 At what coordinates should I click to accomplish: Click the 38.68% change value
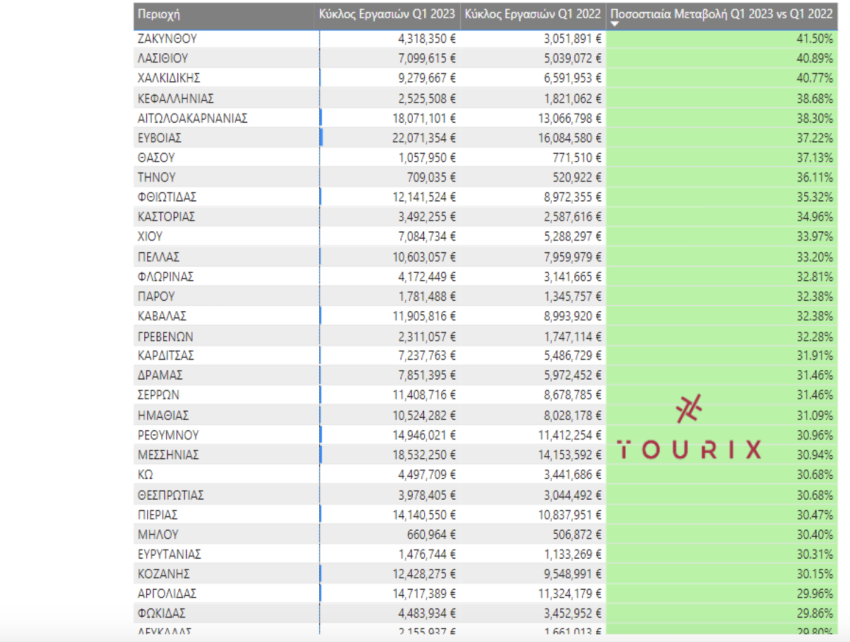tap(815, 99)
